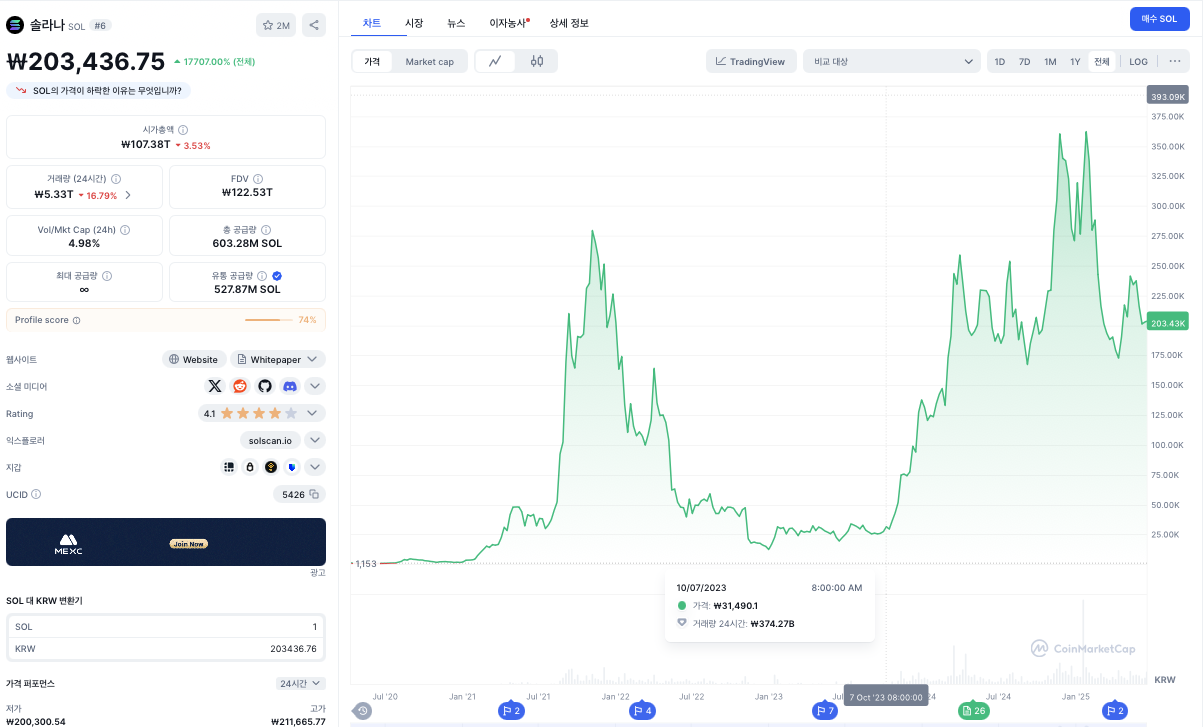Open the 비교 대상 compare dropdown
Screen dimensions: 1203x727
click(x=893, y=61)
